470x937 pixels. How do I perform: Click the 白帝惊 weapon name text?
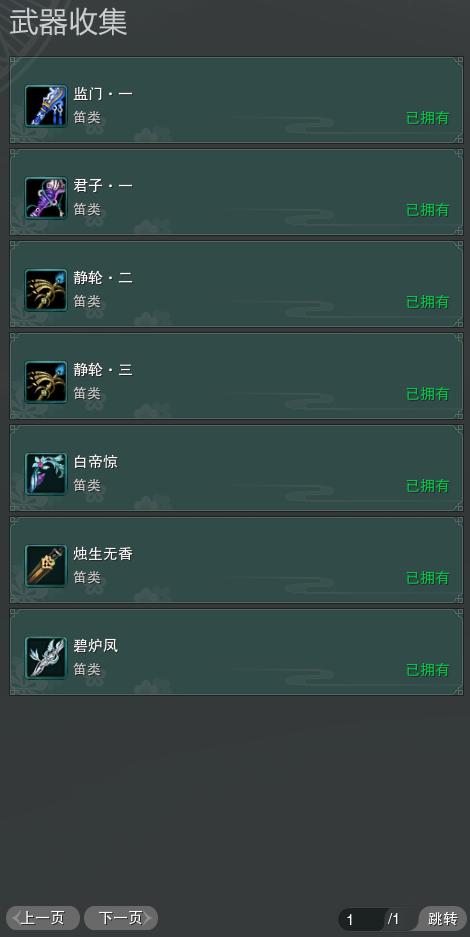pos(96,462)
